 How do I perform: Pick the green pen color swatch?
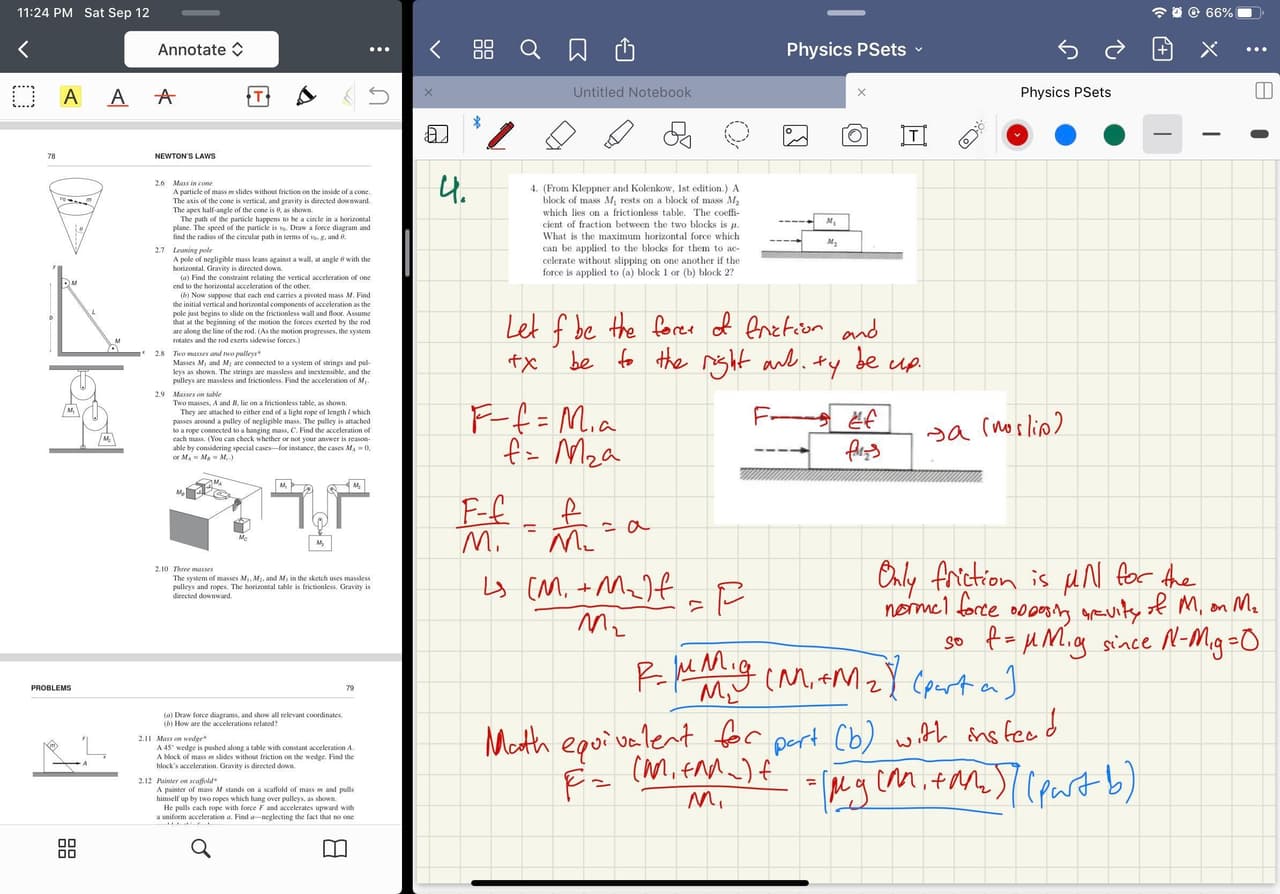(1114, 134)
